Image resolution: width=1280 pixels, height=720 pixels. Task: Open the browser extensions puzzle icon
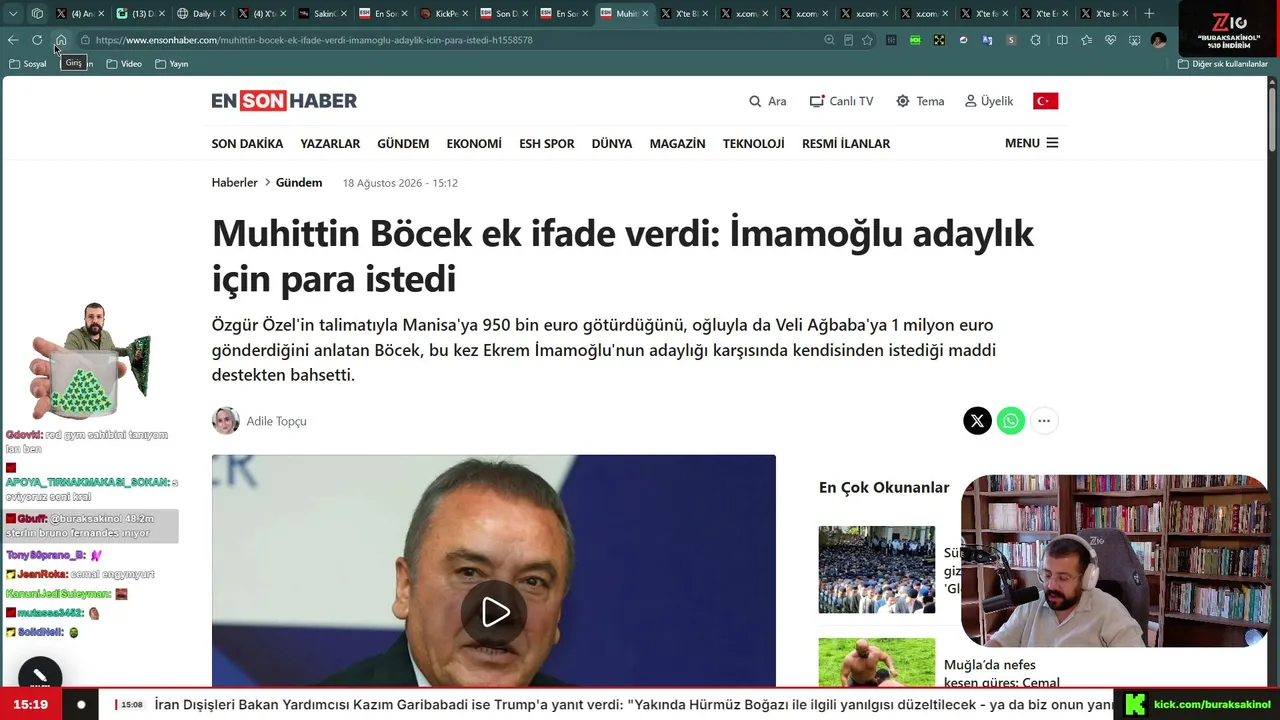point(1035,40)
